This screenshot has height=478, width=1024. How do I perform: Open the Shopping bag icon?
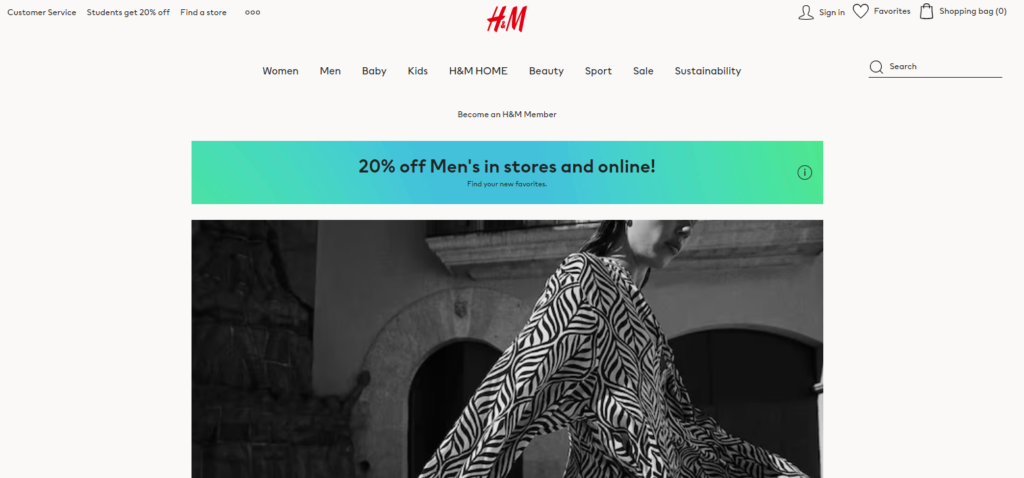pos(926,11)
